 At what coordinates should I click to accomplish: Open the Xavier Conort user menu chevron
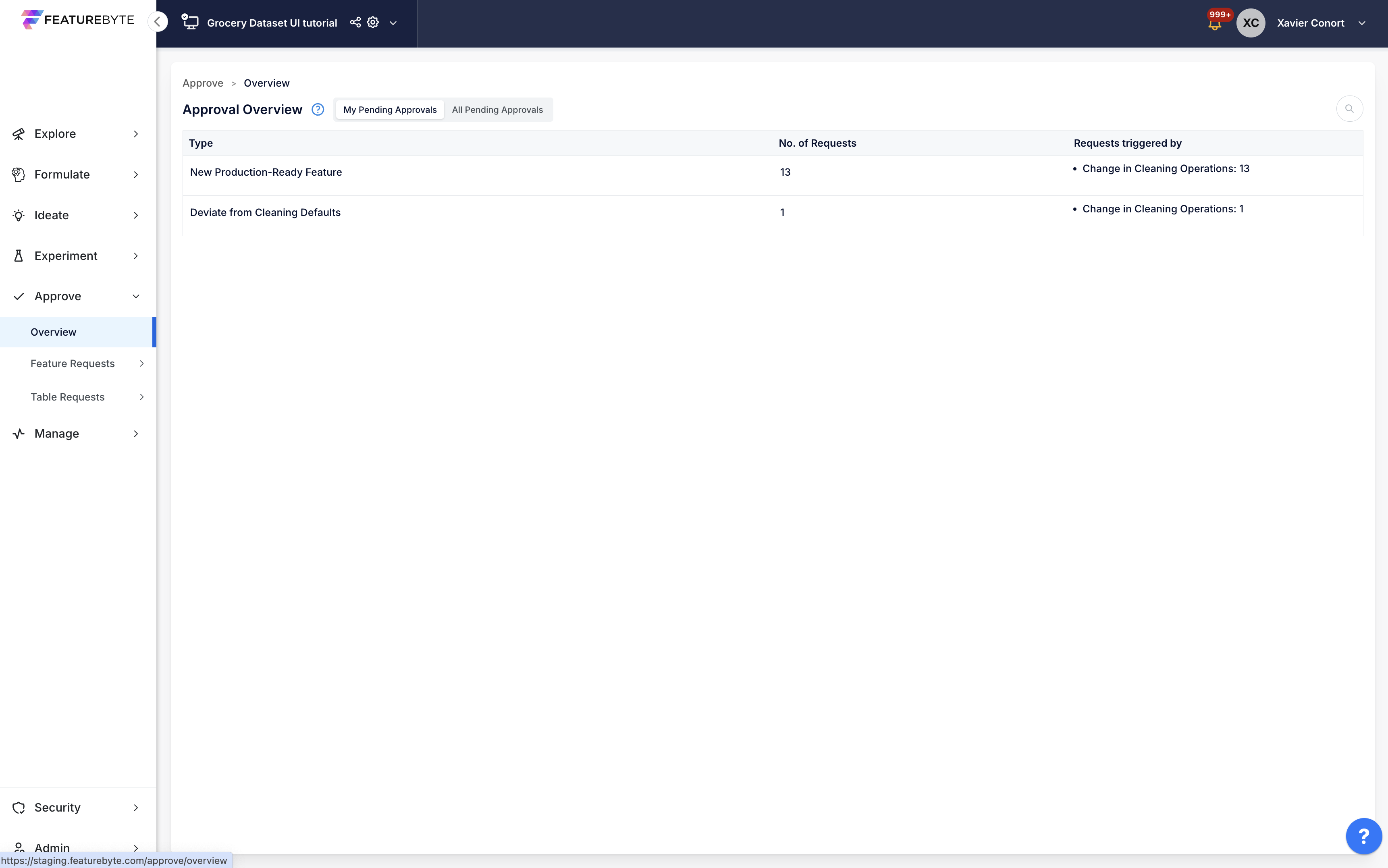[1362, 23]
